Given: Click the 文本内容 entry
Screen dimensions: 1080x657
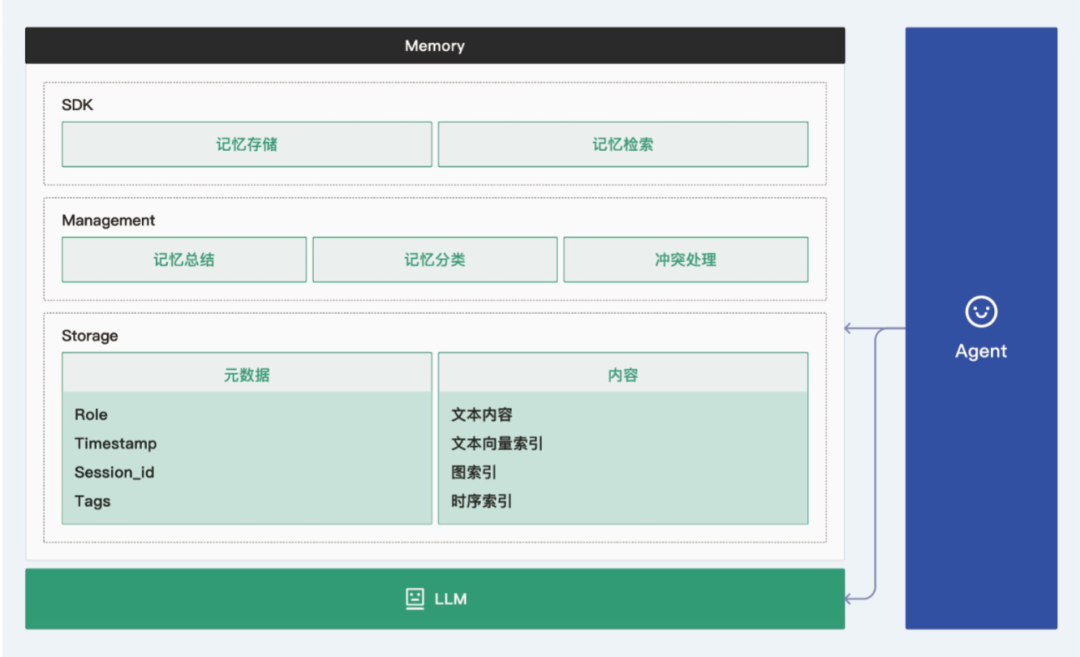Looking at the screenshot, I should (481, 415).
